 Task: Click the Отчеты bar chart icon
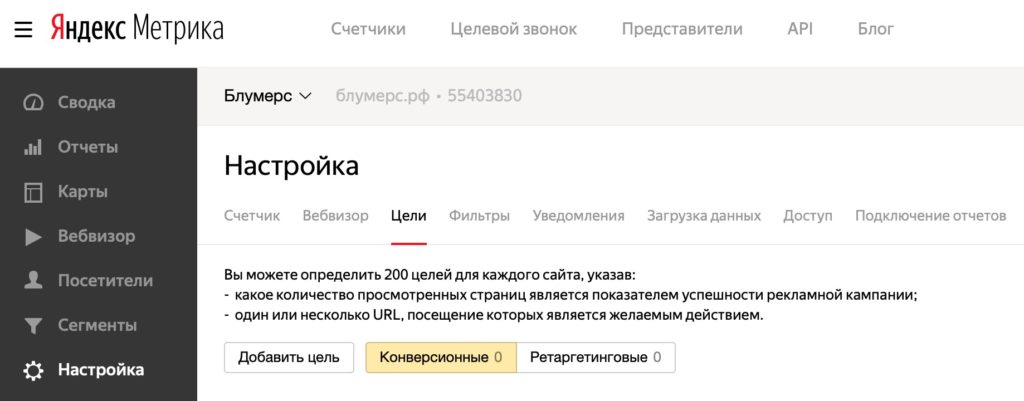34,147
